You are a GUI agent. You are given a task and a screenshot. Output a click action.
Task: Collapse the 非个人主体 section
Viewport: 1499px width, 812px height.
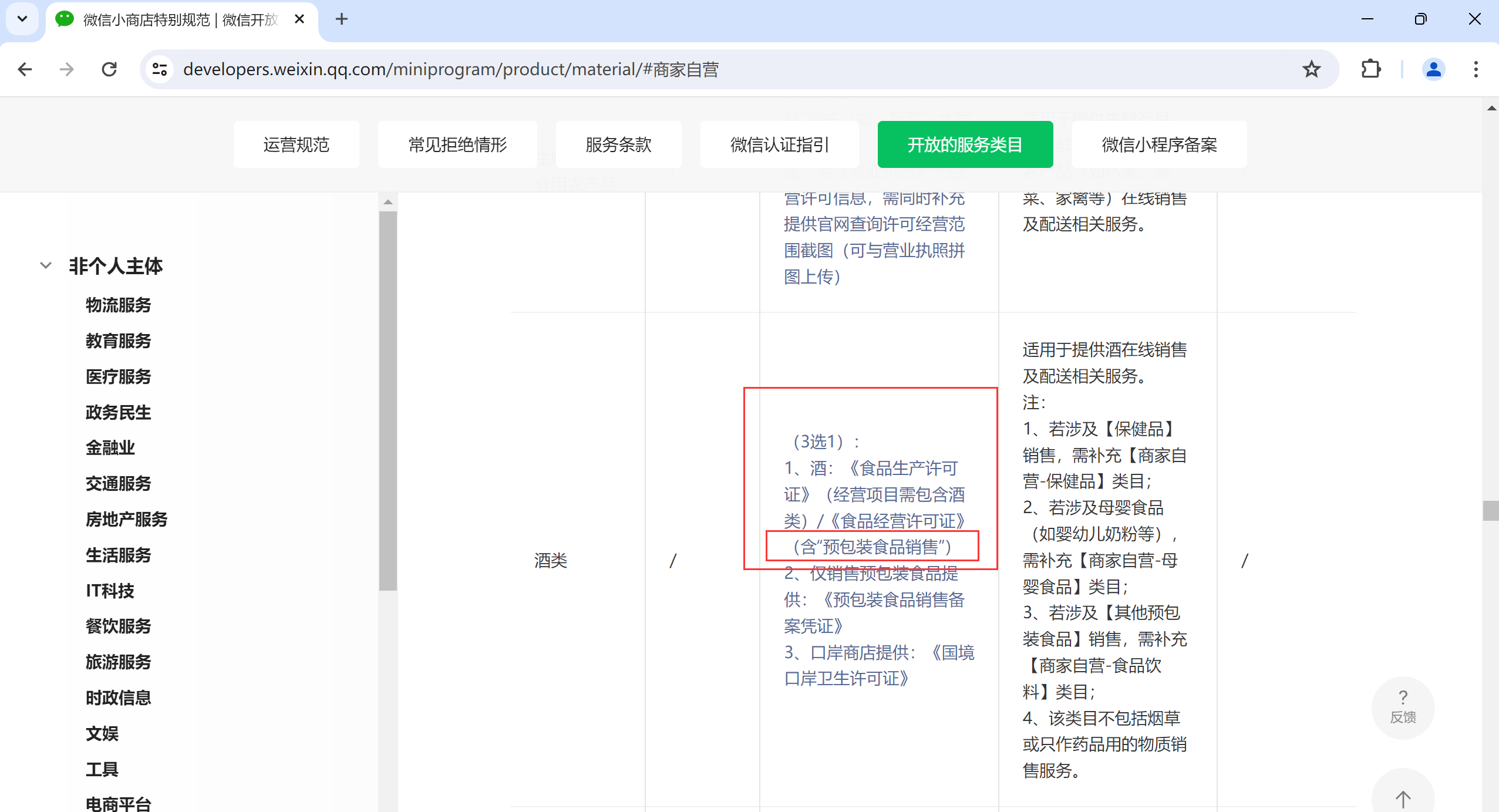click(x=46, y=265)
